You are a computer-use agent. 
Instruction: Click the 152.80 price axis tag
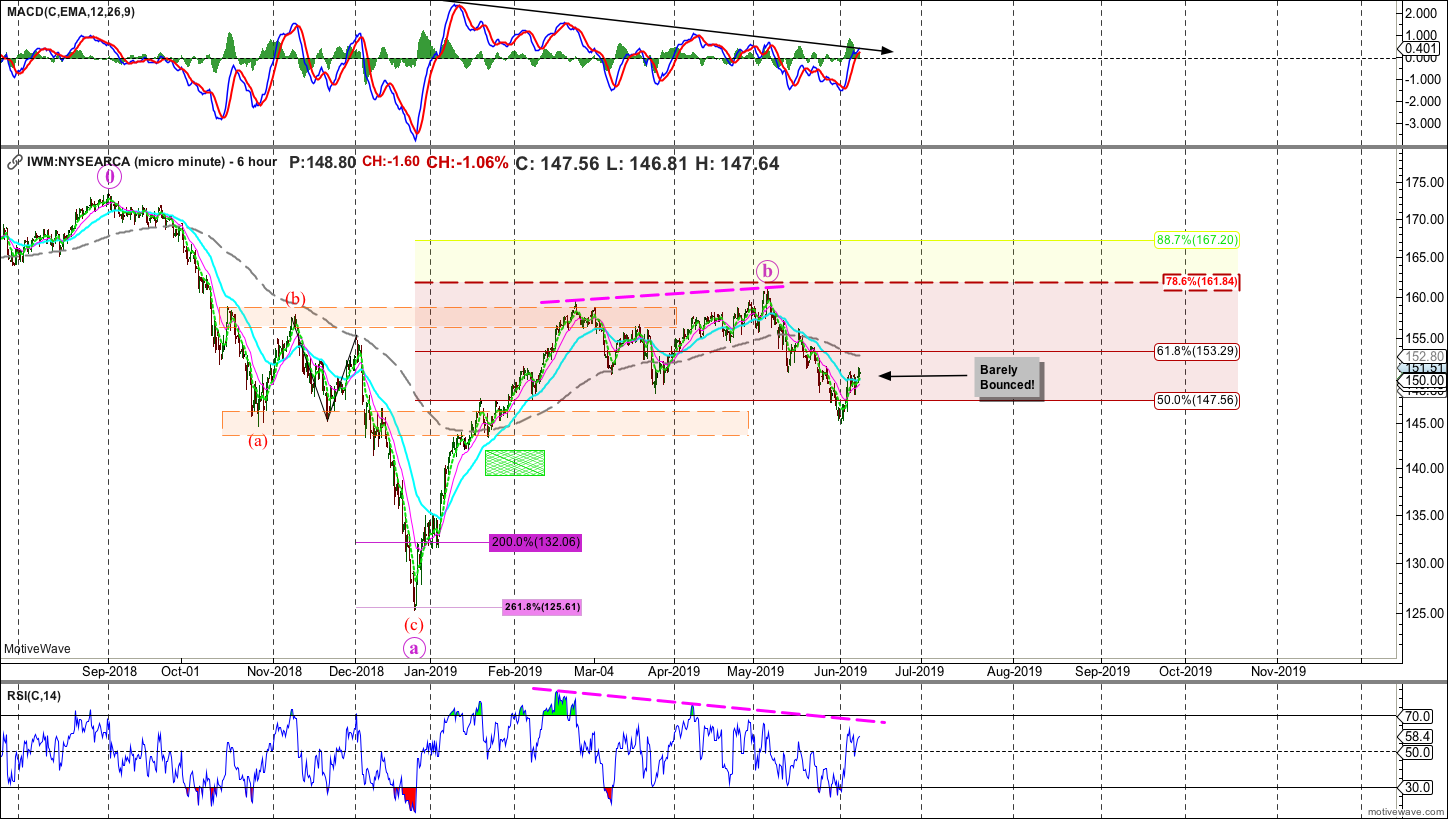tap(1424, 356)
